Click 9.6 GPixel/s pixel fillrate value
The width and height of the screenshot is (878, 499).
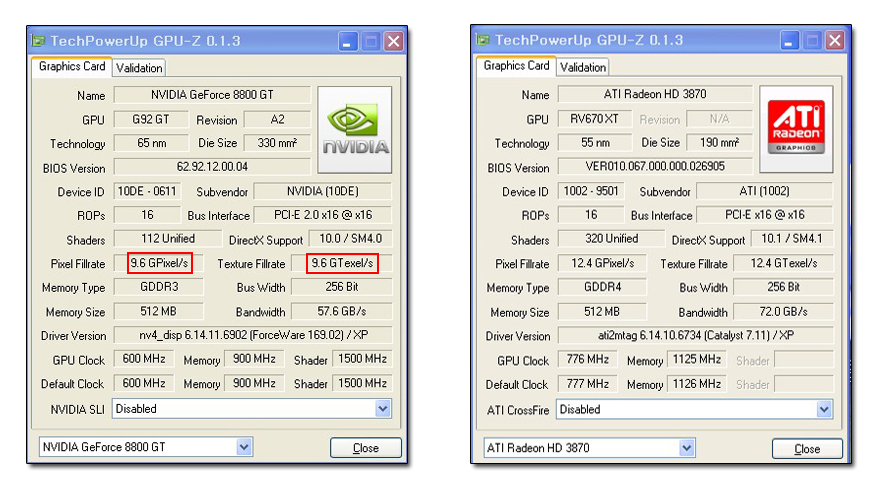160,263
